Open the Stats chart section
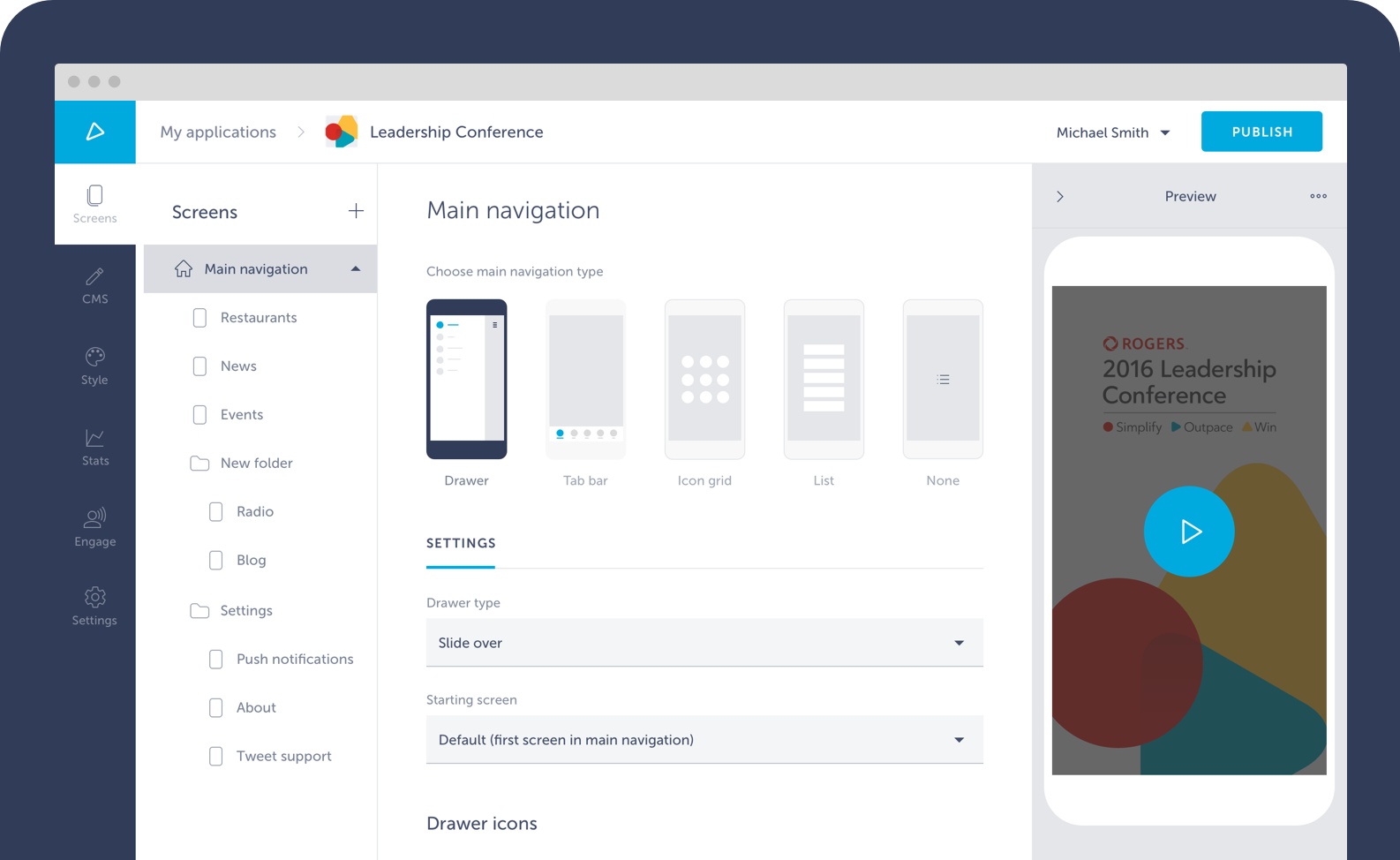The width and height of the screenshot is (1400, 860). click(94, 448)
